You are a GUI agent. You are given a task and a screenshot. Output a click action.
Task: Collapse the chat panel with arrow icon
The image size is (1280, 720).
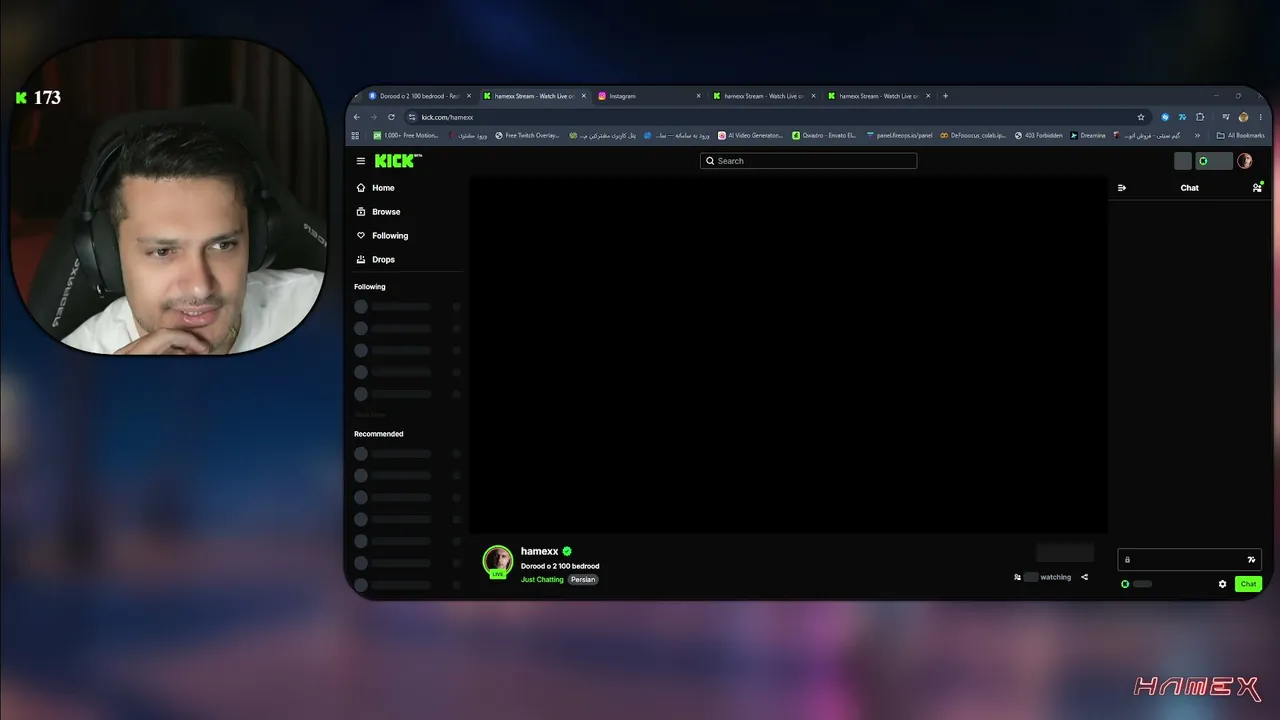1122,188
